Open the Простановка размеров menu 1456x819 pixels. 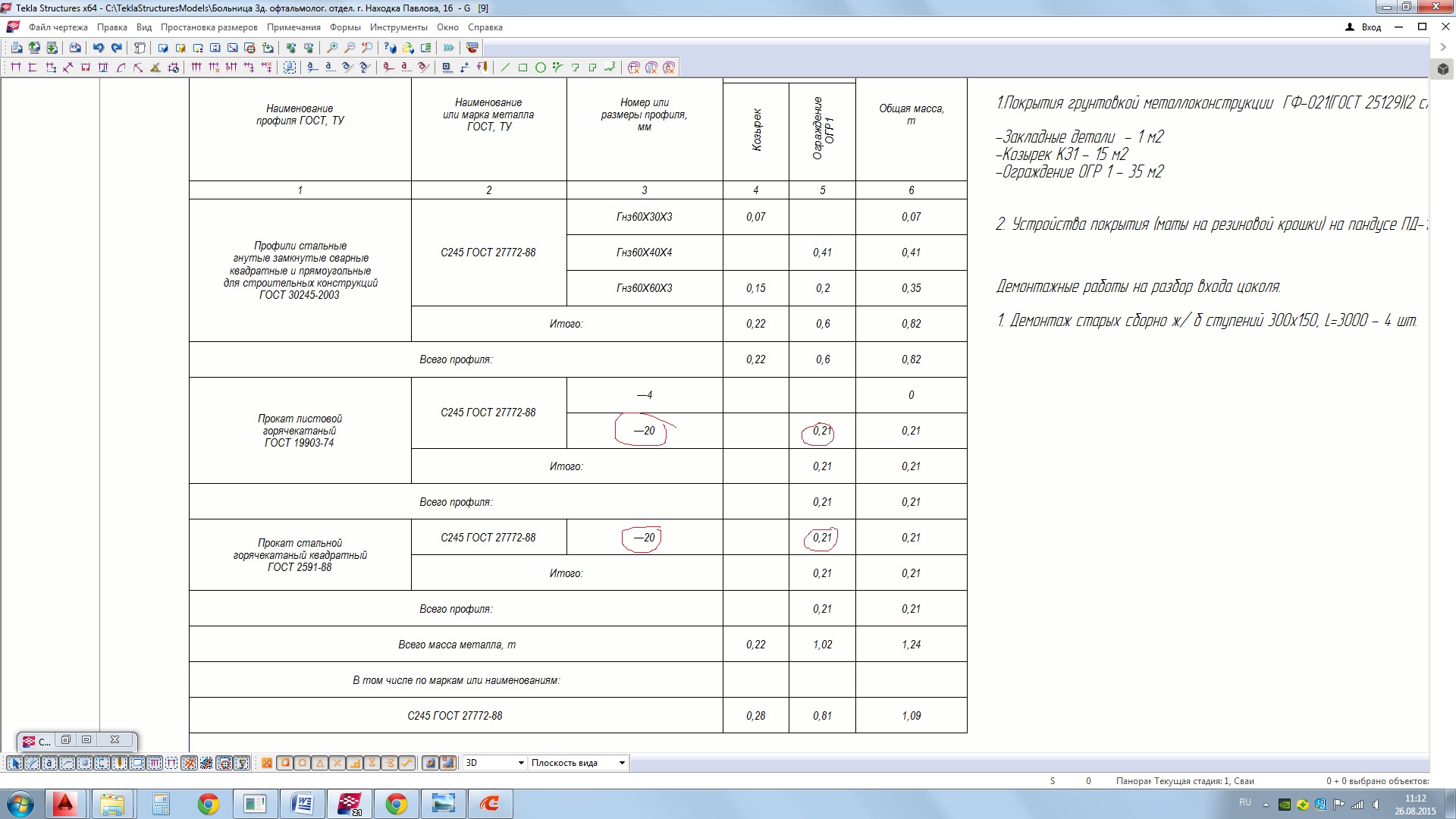point(209,27)
